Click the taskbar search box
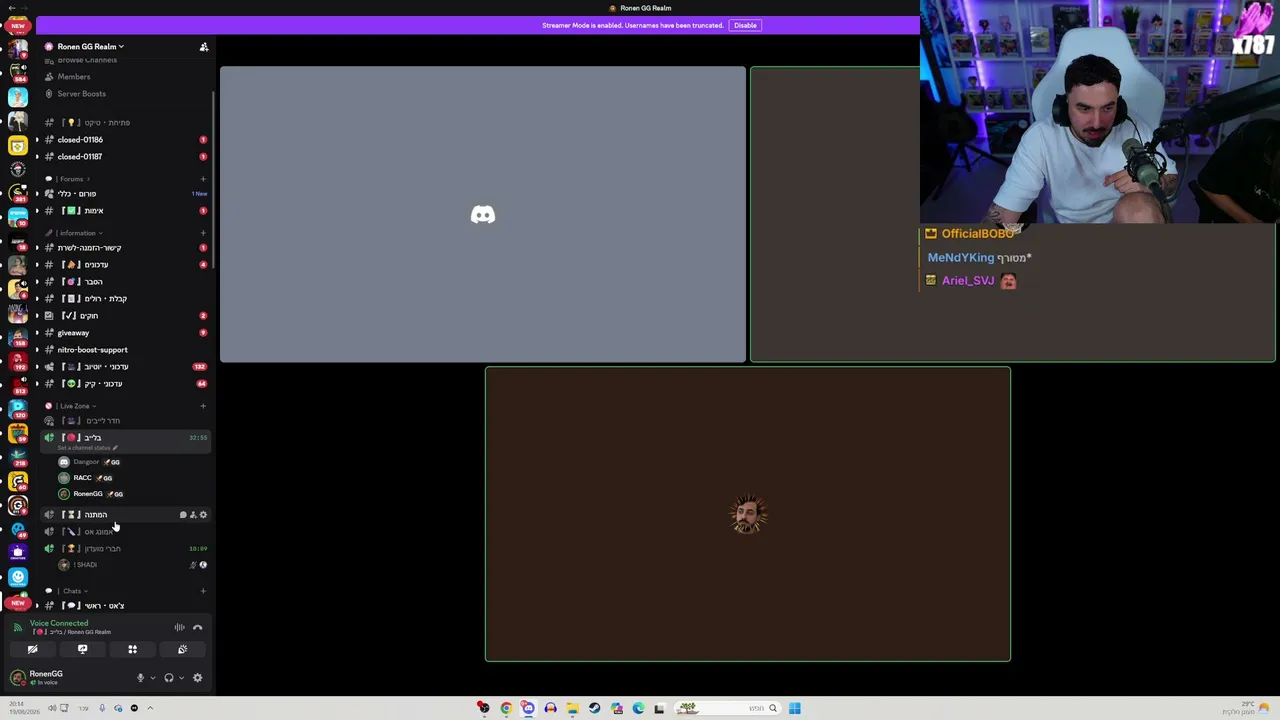 [x=727, y=709]
